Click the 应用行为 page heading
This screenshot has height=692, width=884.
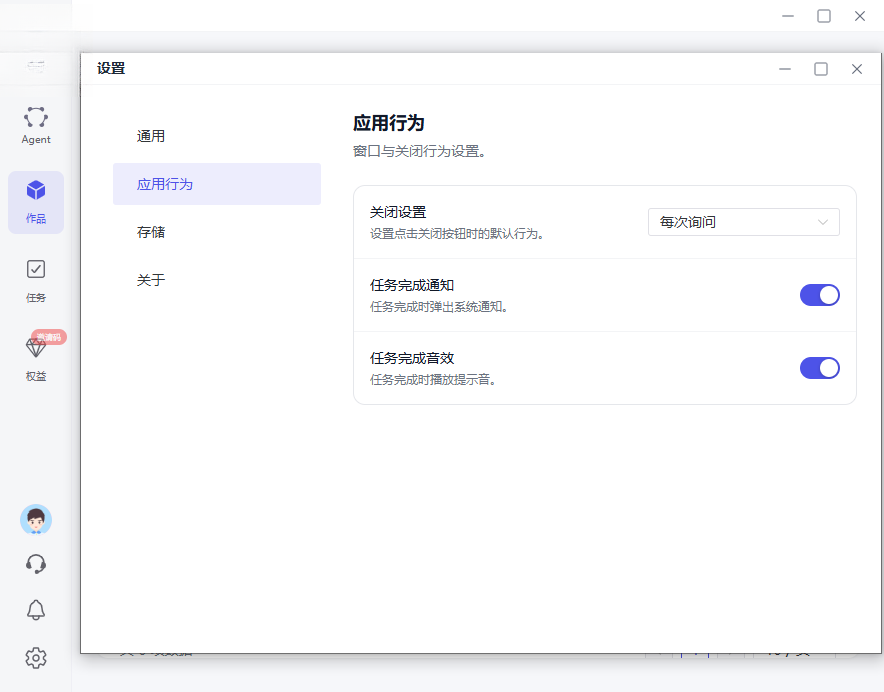388,122
